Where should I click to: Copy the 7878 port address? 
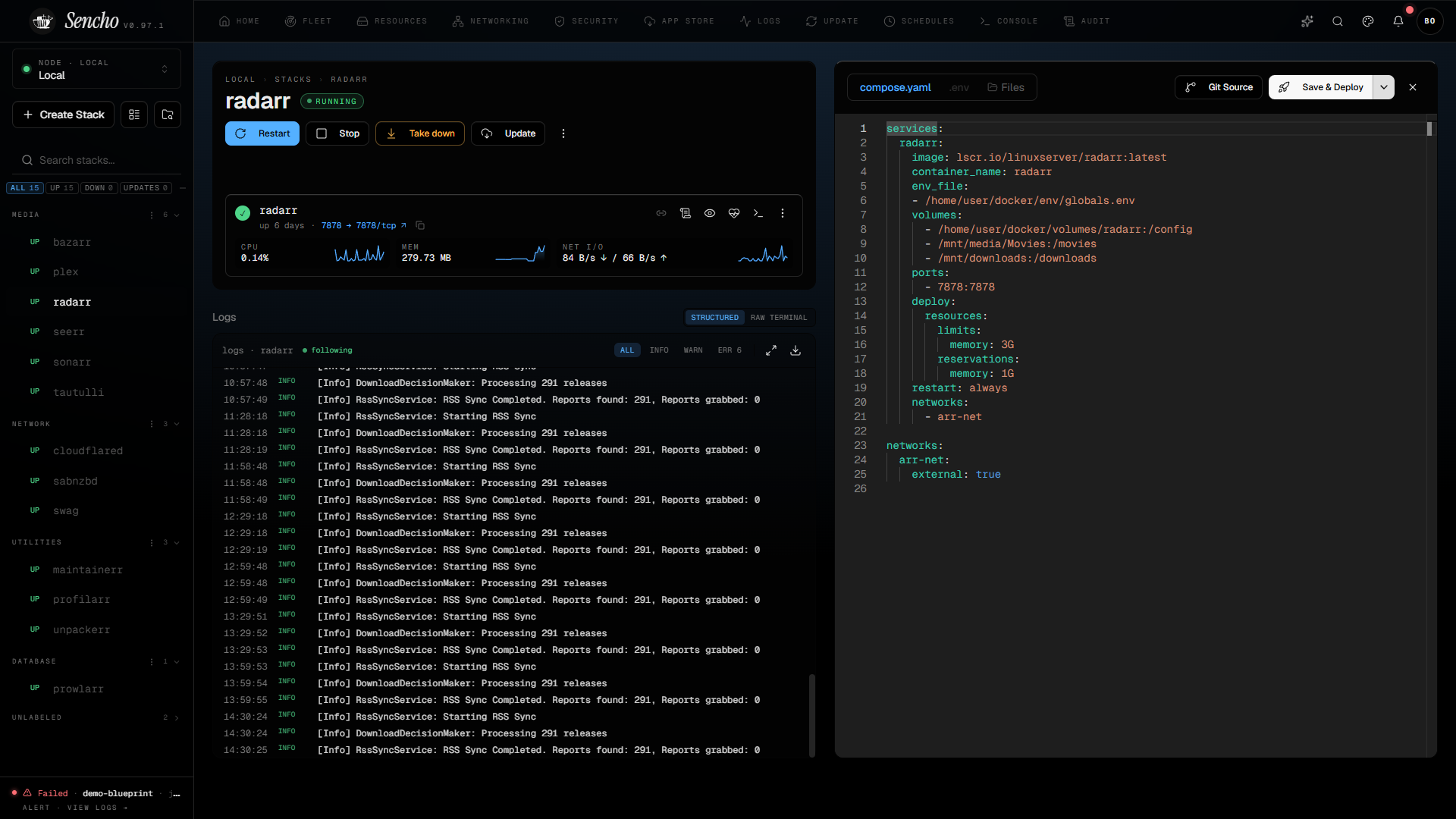pyautogui.click(x=420, y=225)
